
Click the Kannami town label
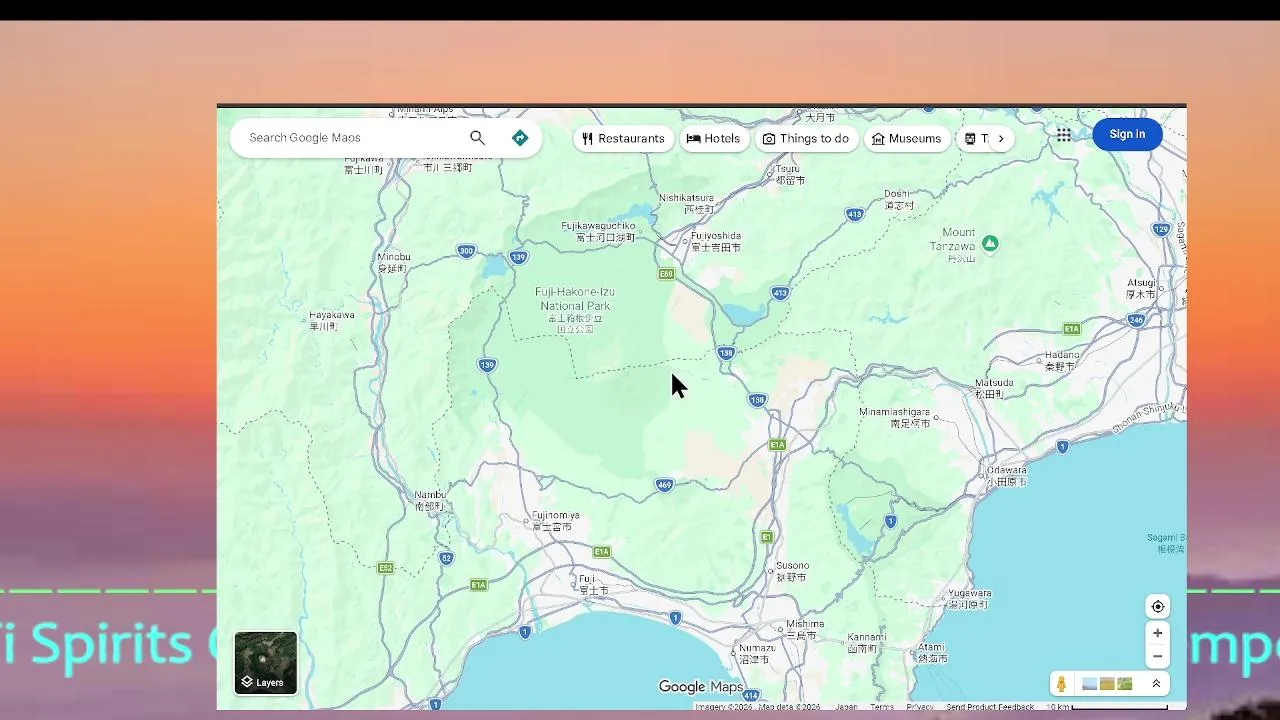(x=866, y=642)
